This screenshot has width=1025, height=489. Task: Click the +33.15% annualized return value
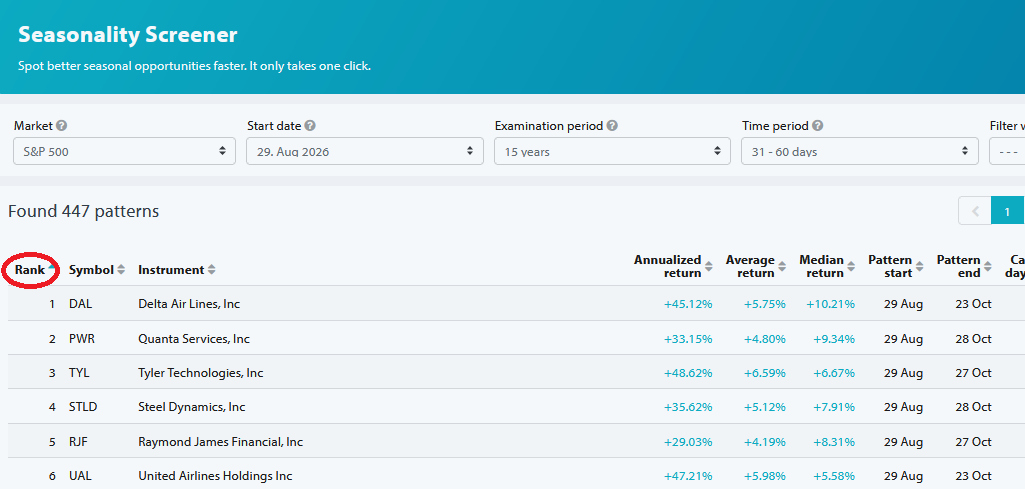(688, 339)
